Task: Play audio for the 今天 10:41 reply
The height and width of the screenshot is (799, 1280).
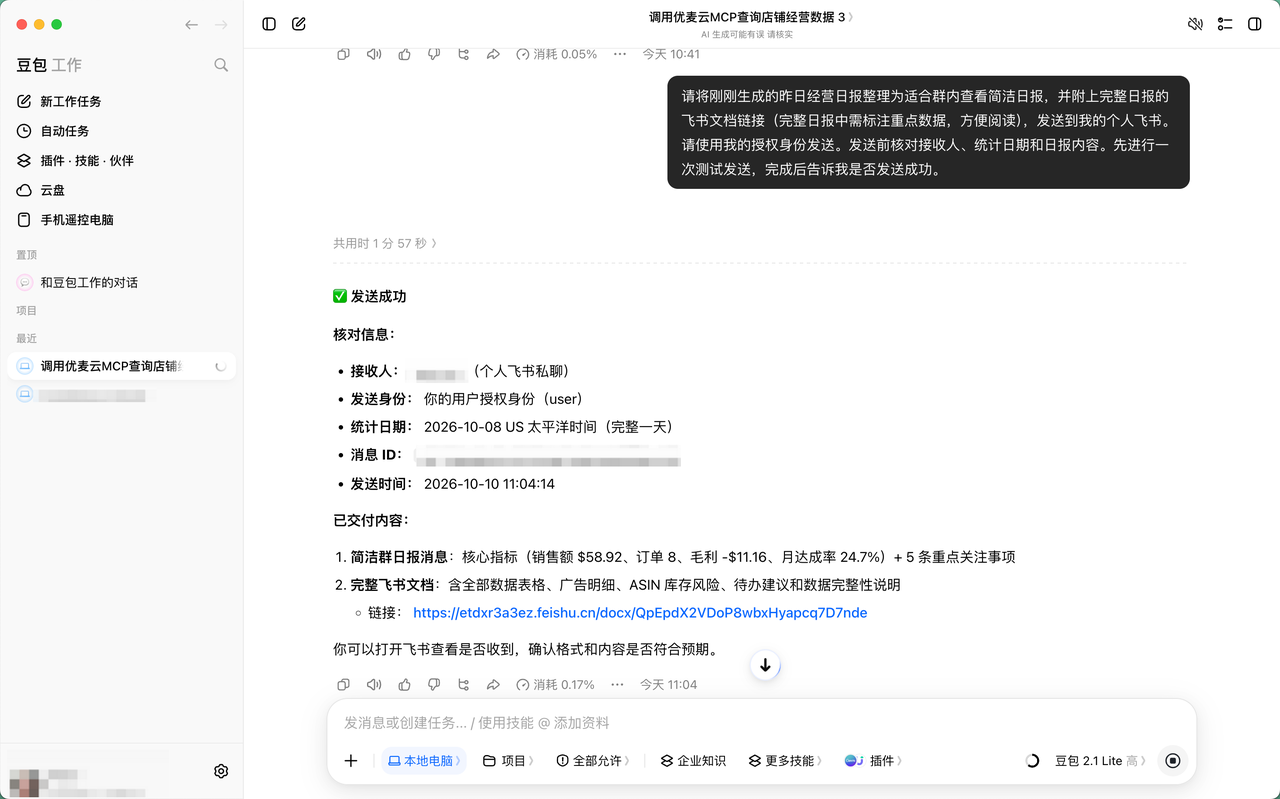Action: pos(374,54)
